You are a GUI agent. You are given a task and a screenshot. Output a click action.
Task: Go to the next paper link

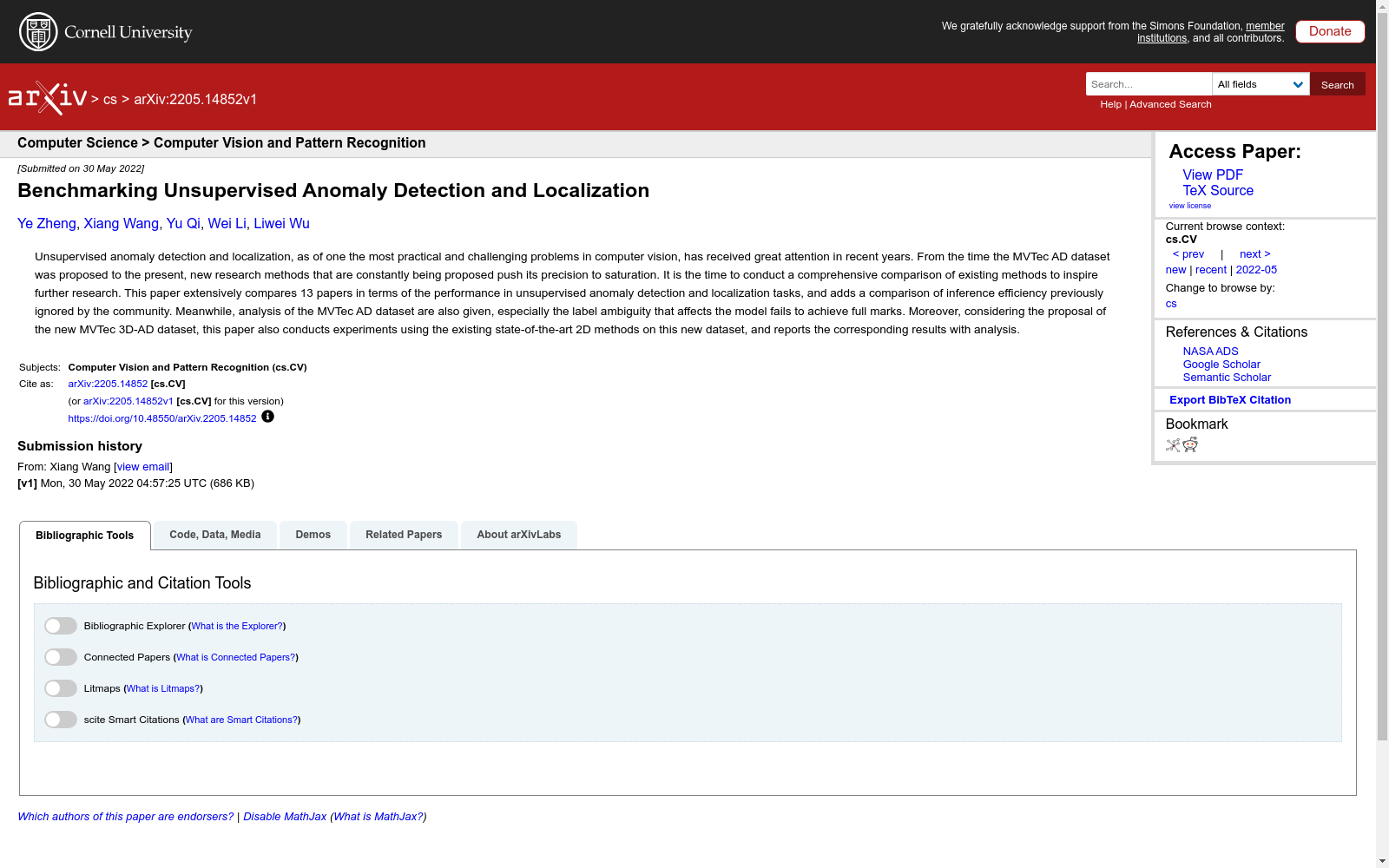click(x=1255, y=254)
